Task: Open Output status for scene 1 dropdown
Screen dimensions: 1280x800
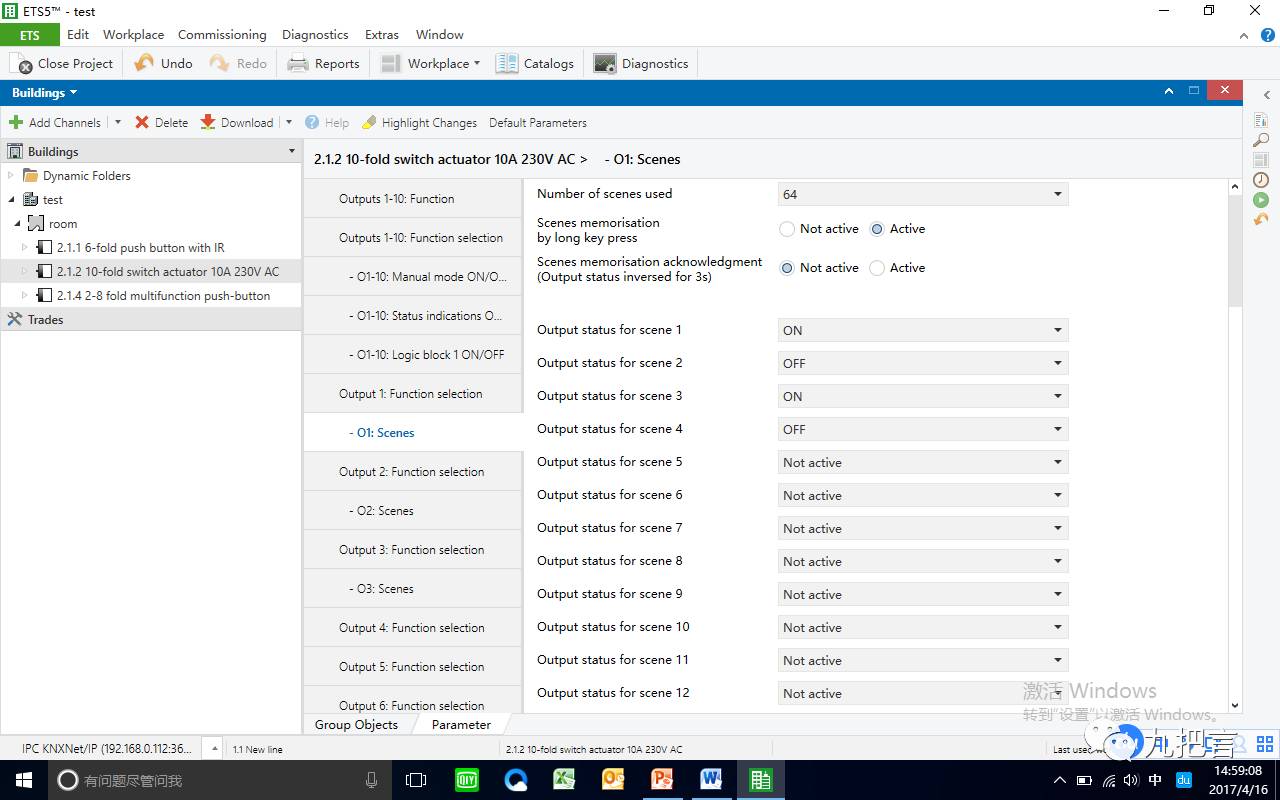Action: [x=922, y=330]
